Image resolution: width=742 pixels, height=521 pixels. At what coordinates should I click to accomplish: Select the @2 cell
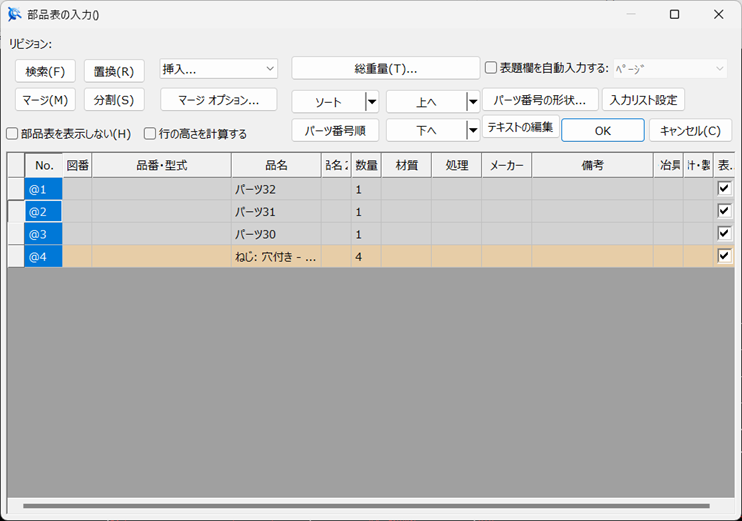pyautogui.click(x=44, y=212)
